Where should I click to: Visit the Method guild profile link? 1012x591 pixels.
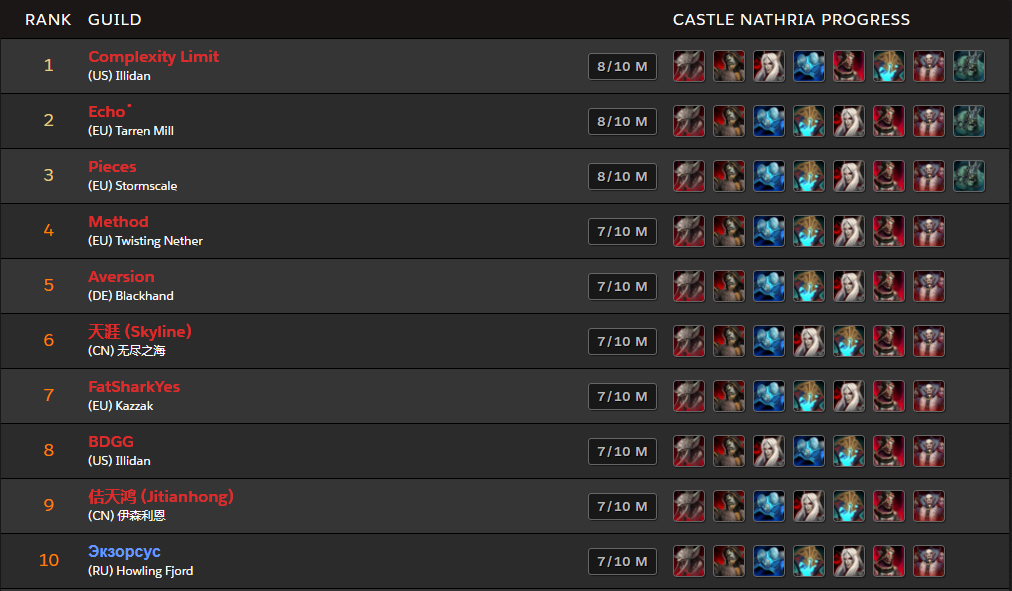(119, 221)
